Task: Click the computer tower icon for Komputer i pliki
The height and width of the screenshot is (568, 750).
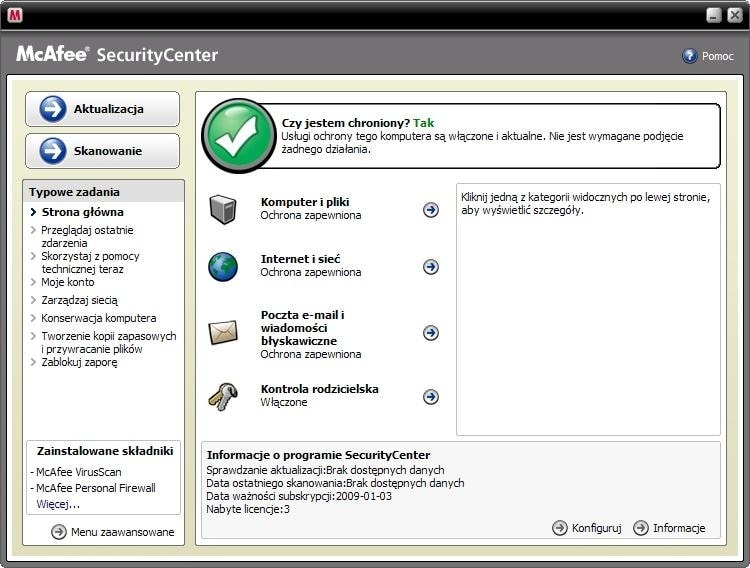Action: (x=222, y=209)
